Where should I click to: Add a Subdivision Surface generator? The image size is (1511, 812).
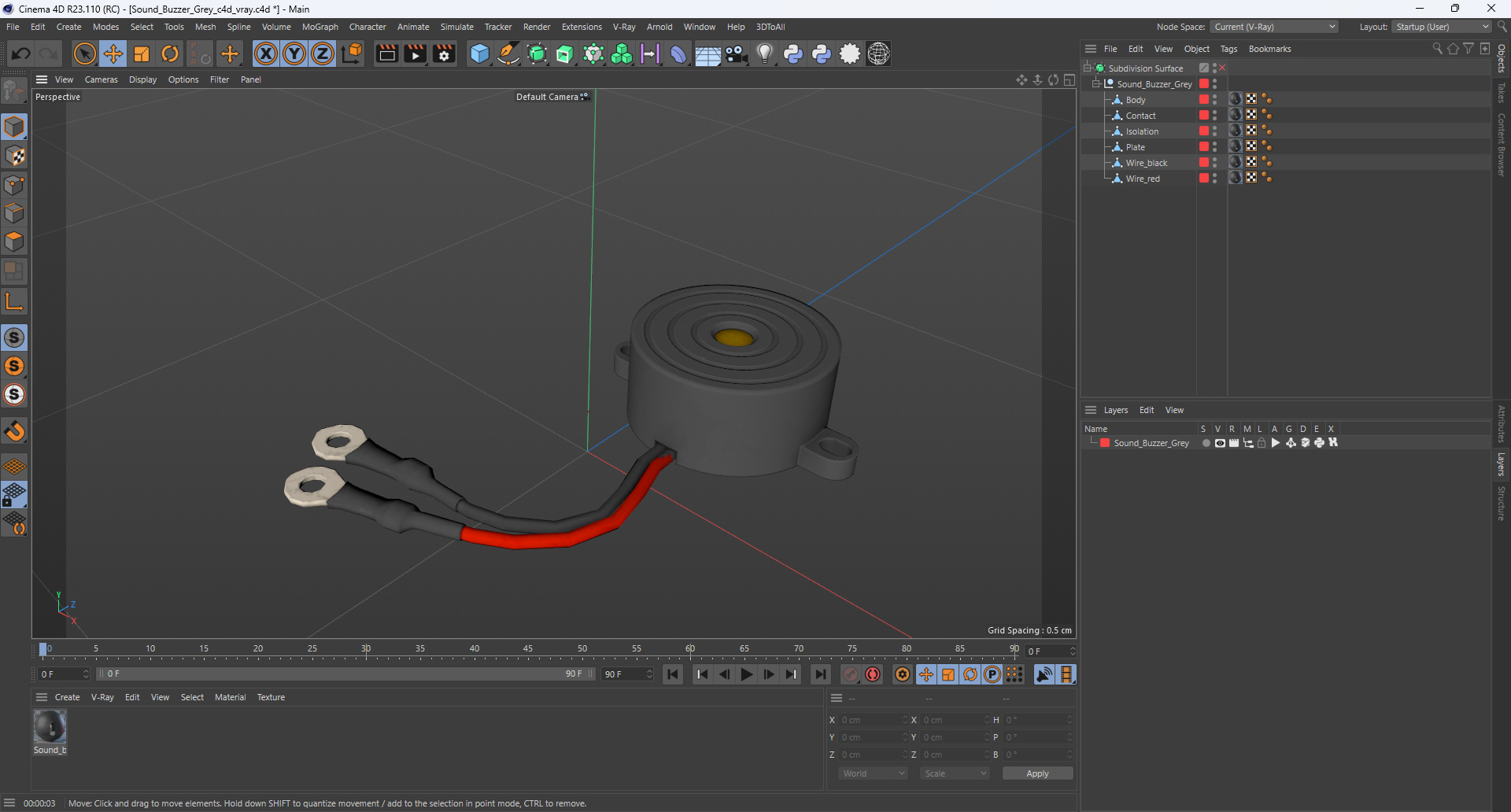(x=537, y=54)
